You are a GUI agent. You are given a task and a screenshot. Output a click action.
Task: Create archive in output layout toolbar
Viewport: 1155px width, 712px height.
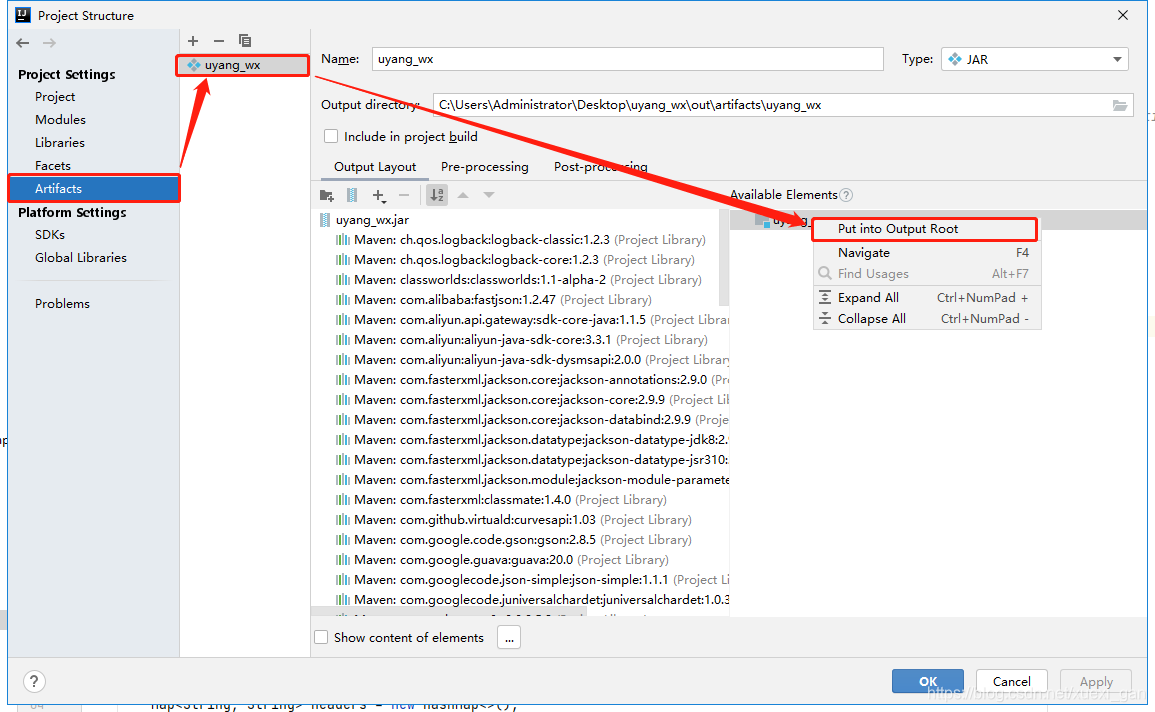point(352,195)
